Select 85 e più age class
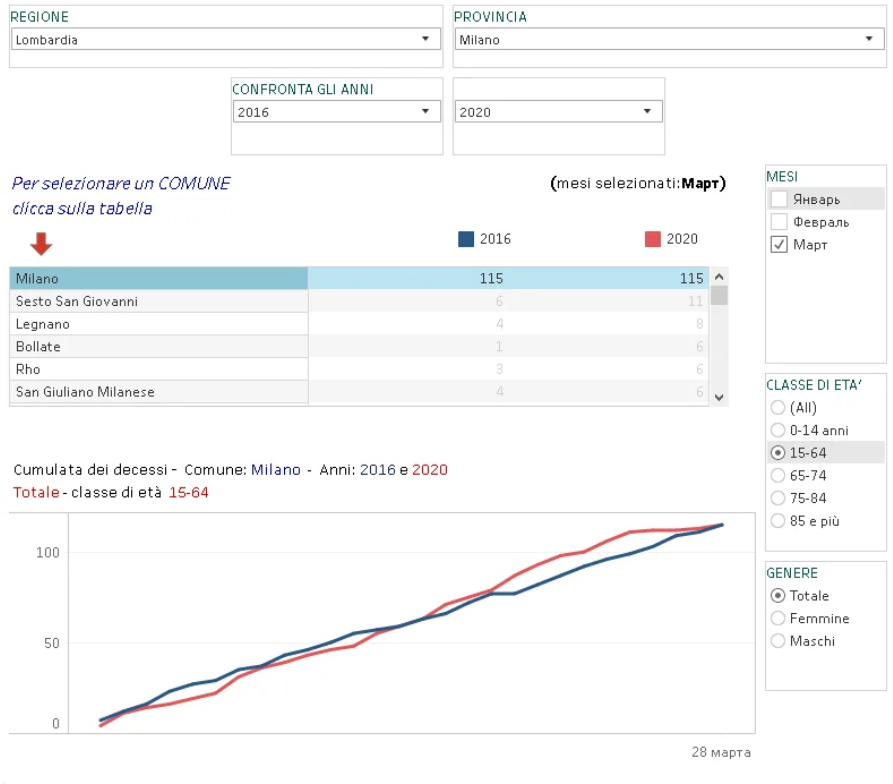This screenshot has width=893, height=784. tap(778, 521)
